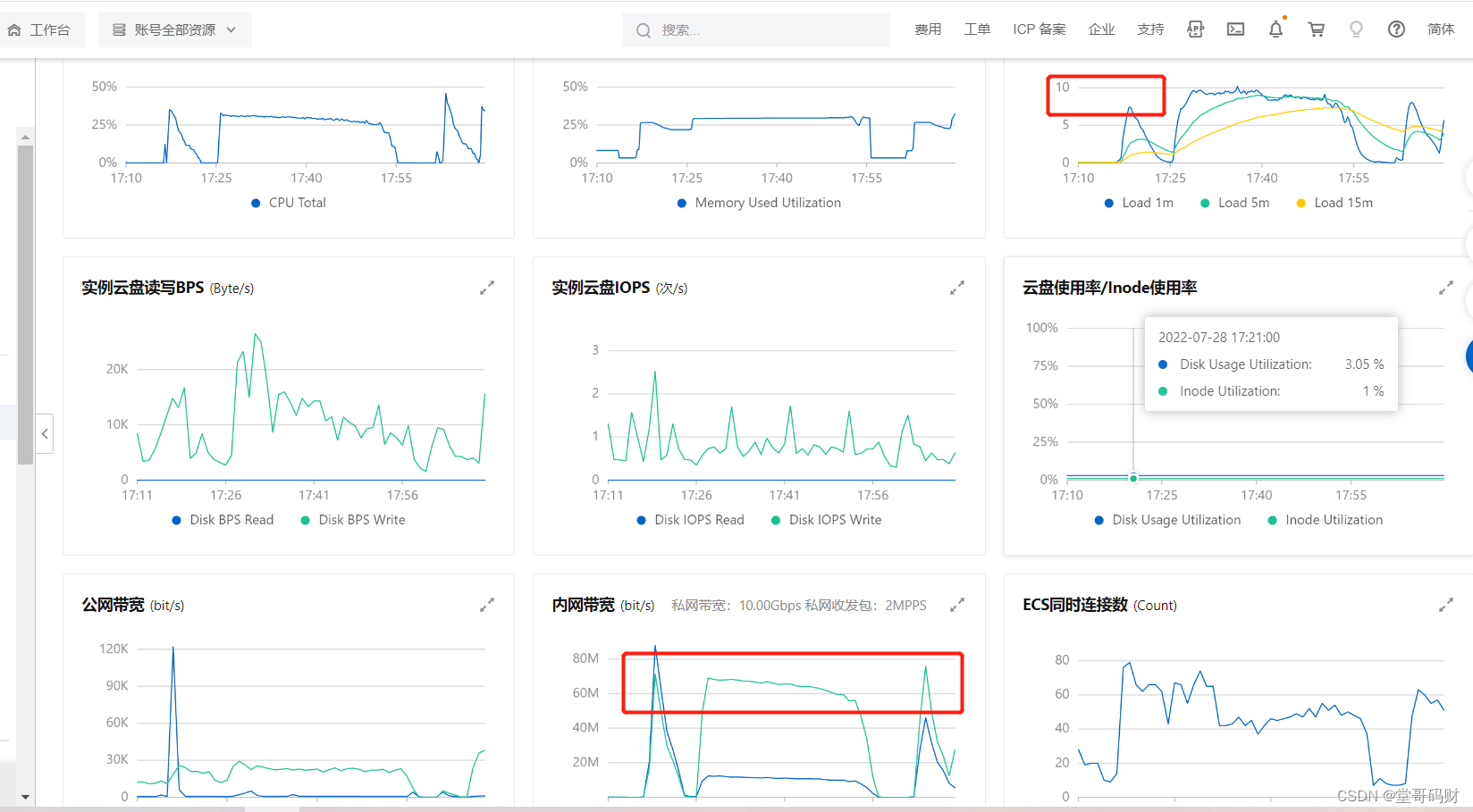Open the help question mark icon
This screenshot has height=812, width=1473.
coord(1396,29)
